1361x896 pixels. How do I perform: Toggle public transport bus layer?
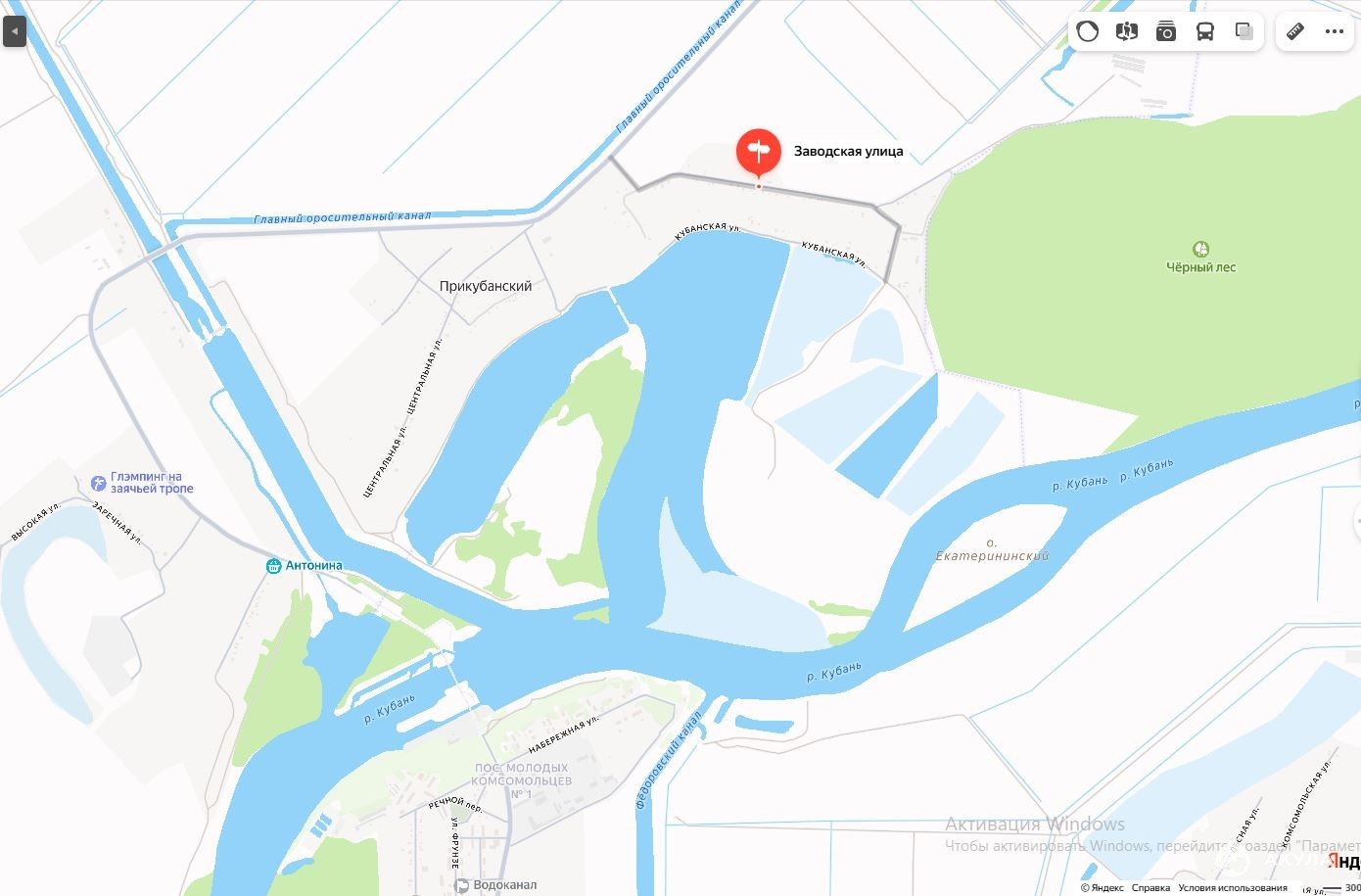1205,31
